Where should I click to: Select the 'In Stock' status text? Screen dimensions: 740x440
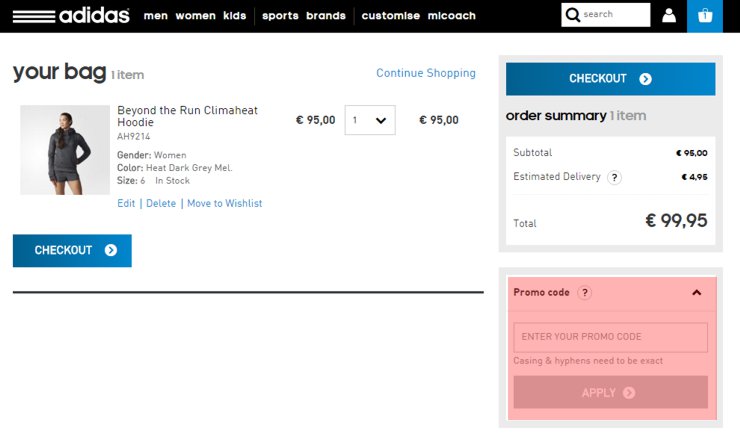(172, 181)
